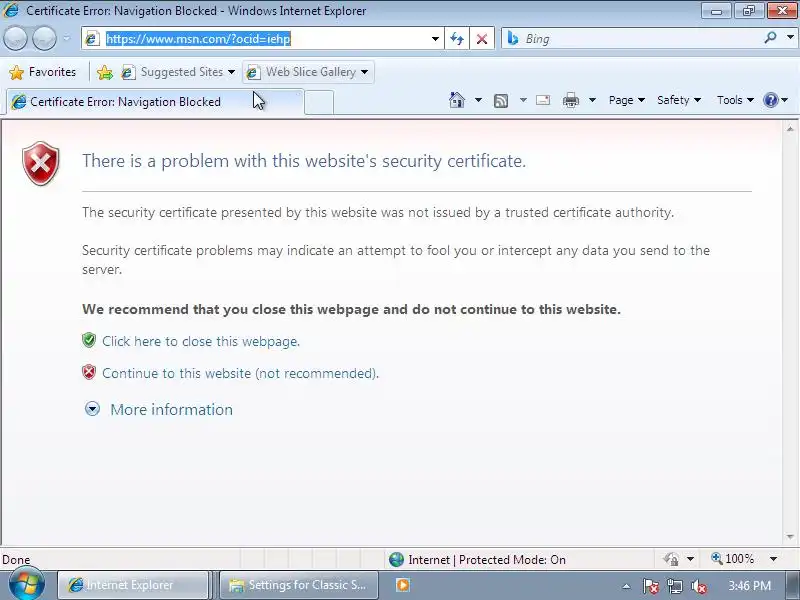The image size is (800, 600).
Task: Open the Page menu
Action: pyautogui.click(x=627, y=100)
